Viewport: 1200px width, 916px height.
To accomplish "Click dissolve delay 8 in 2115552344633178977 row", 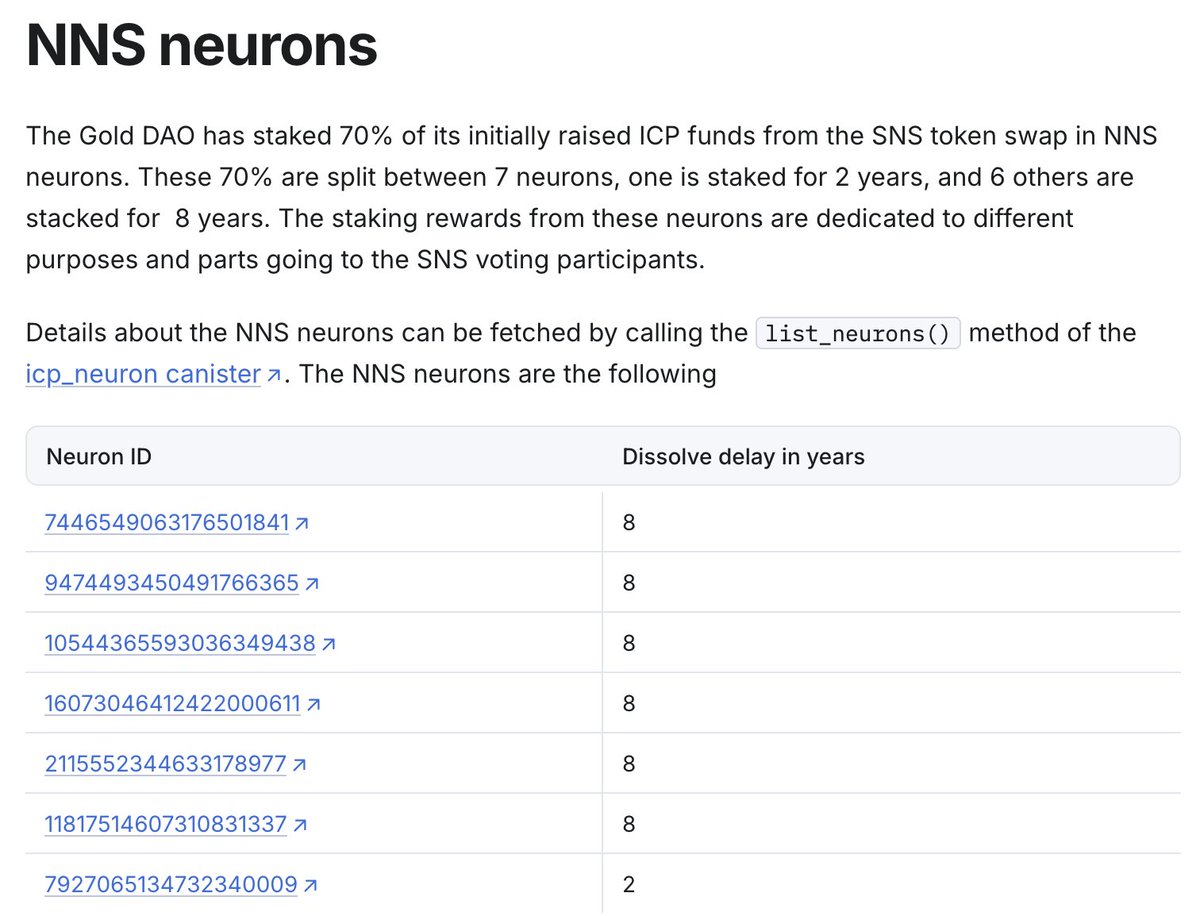I will click(x=628, y=764).
